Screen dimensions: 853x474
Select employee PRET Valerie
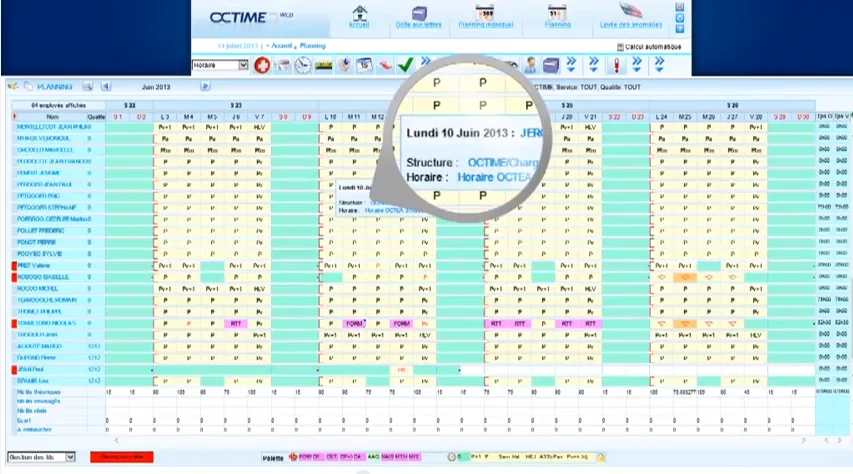click(34, 266)
